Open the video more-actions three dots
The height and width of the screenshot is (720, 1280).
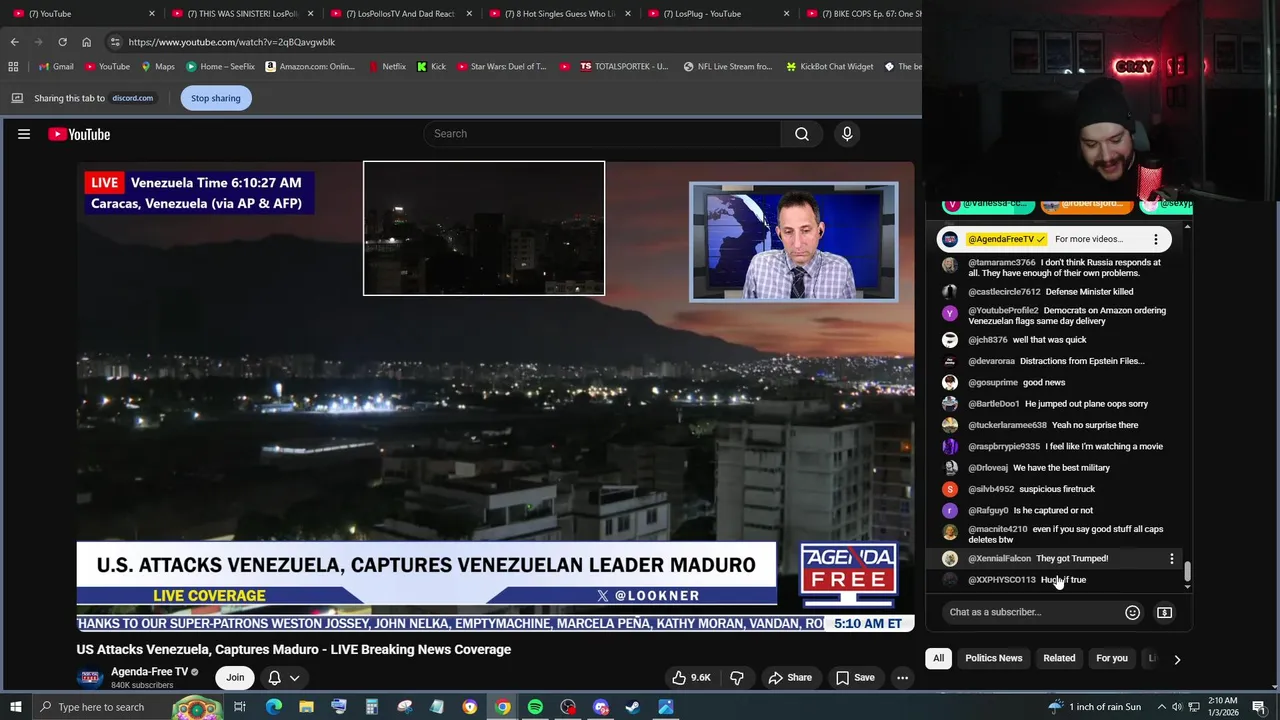(902, 677)
